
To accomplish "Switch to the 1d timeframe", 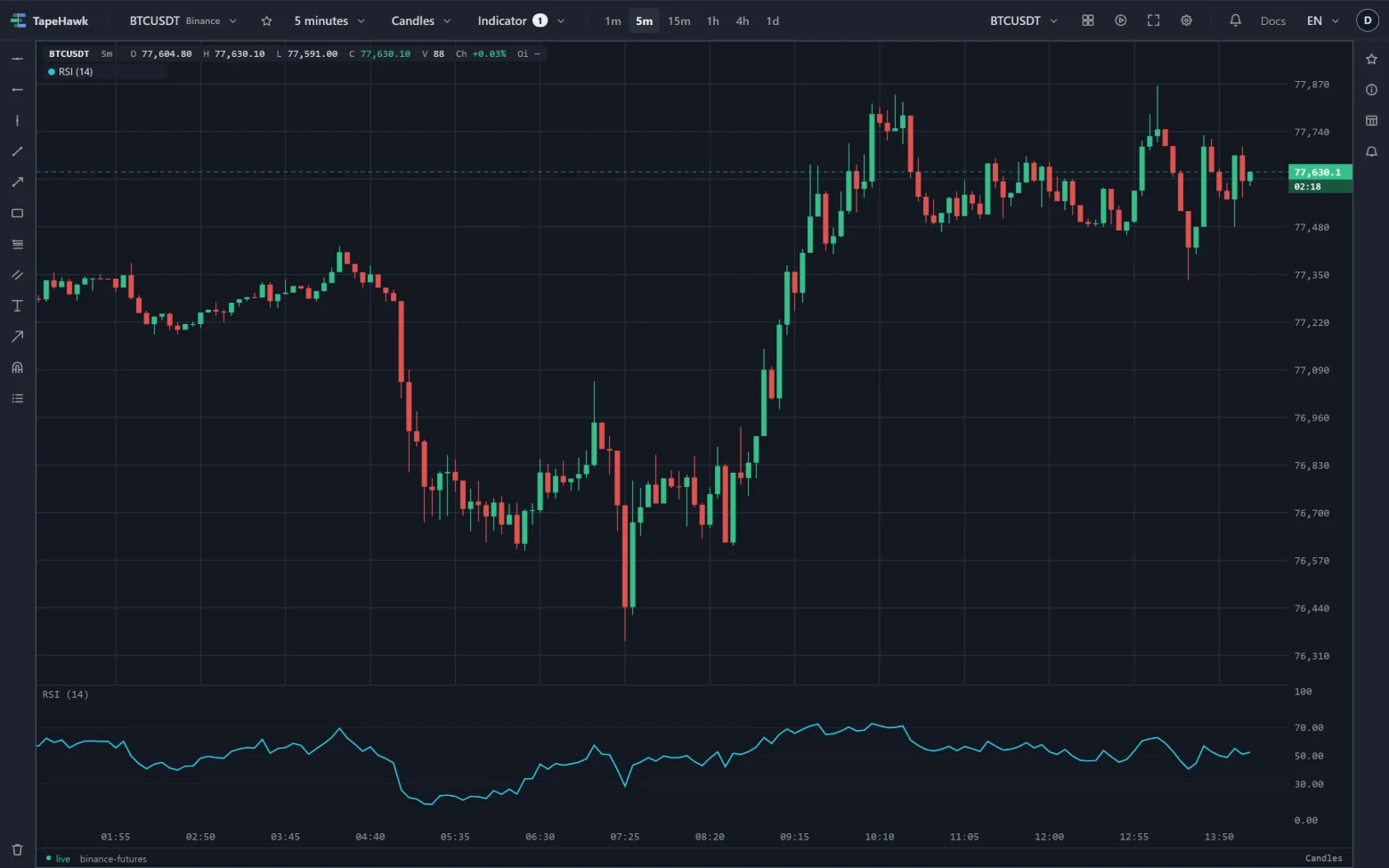I will [773, 20].
